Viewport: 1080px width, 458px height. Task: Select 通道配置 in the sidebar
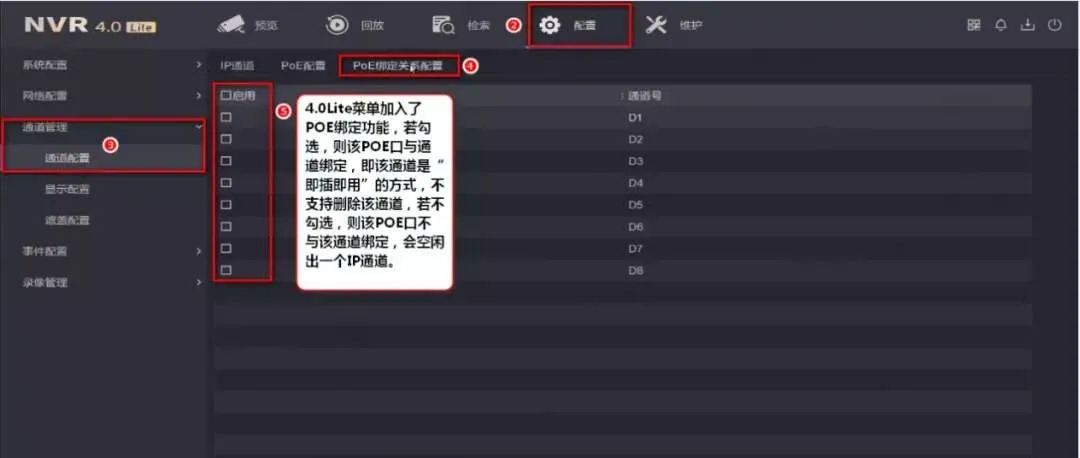tap(67, 158)
